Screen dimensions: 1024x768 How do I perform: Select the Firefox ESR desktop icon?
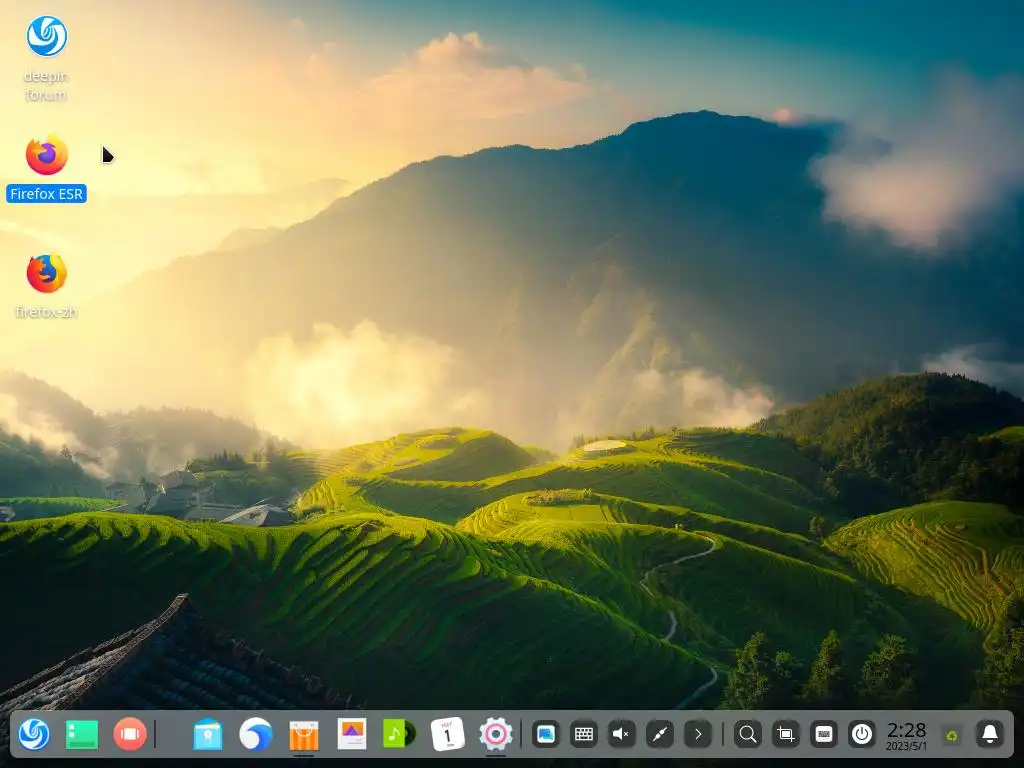click(x=46, y=155)
